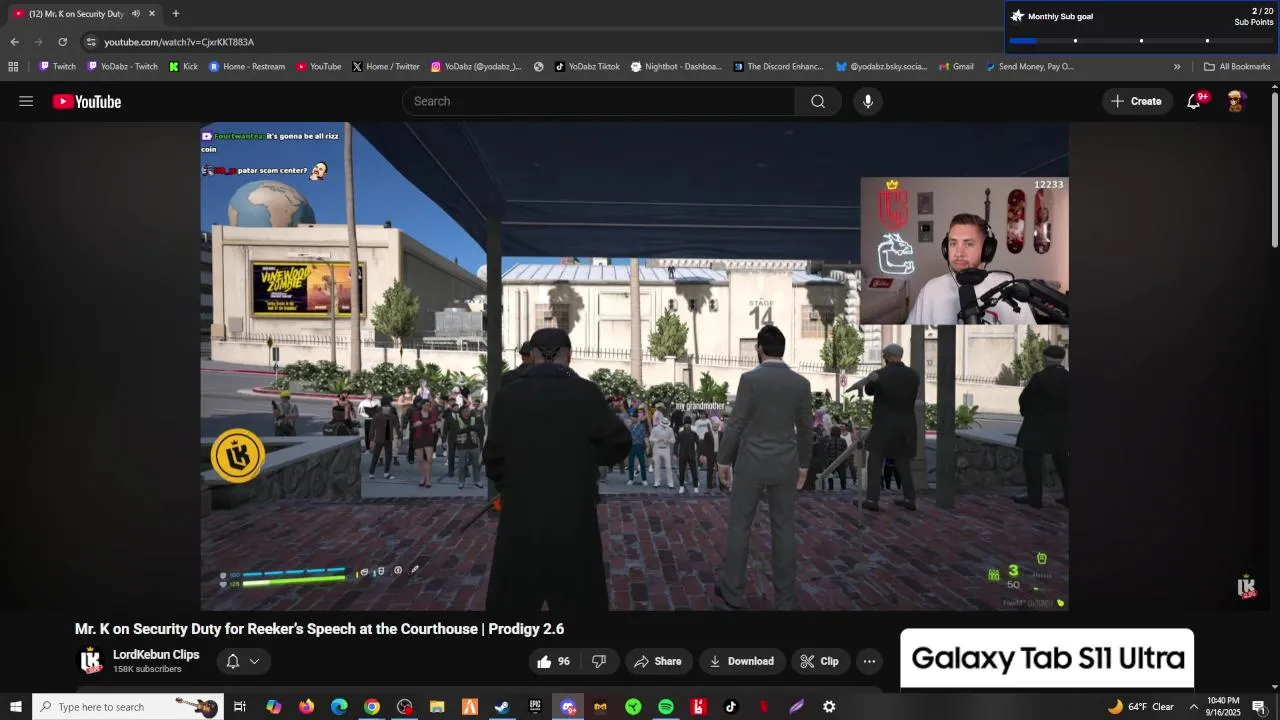Click the video title text
Viewport: 1280px width, 720px height.
click(x=319, y=629)
